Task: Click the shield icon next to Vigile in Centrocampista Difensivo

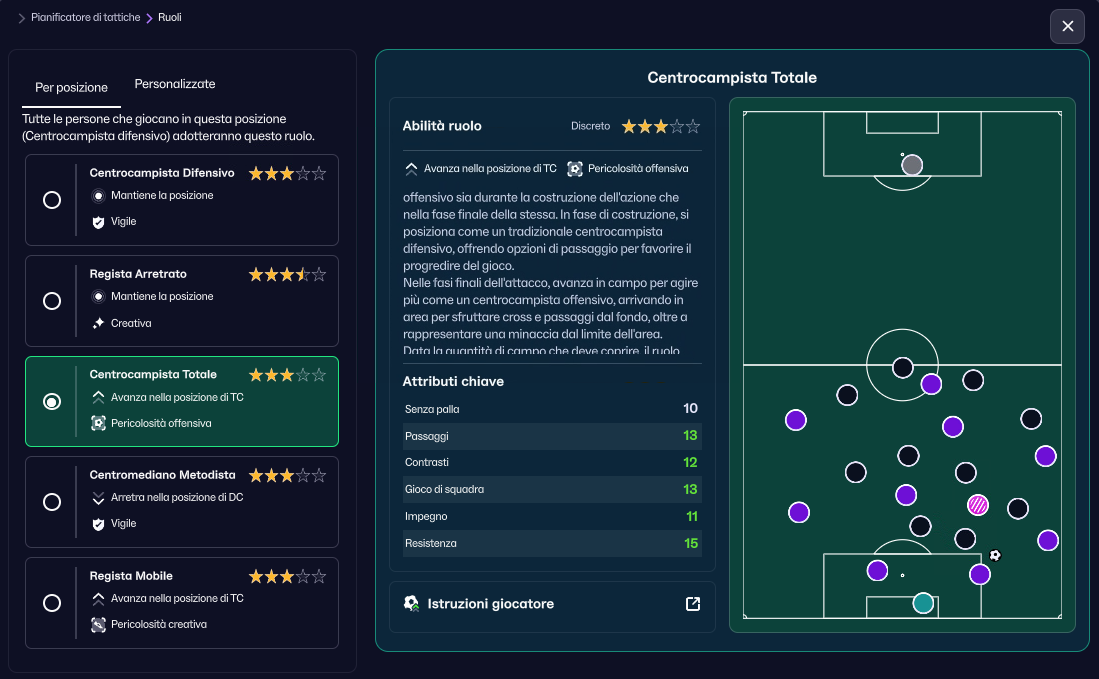Action: tap(98, 222)
